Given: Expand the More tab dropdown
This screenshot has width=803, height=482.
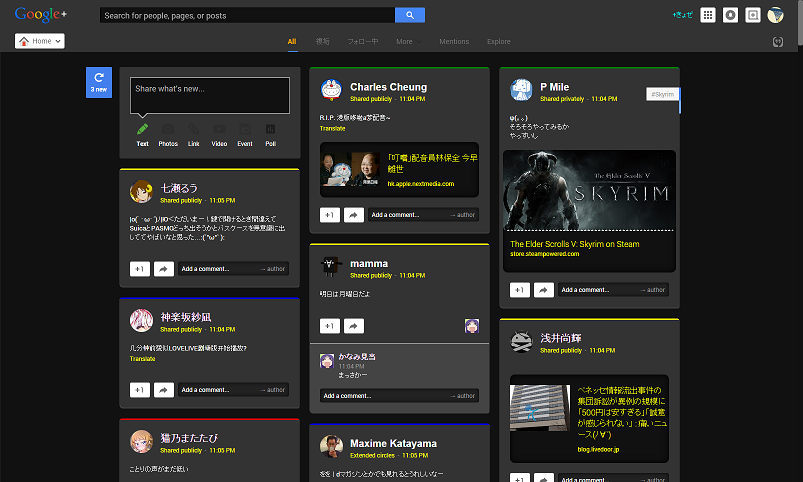Looking at the screenshot, I should tap(408, 41).
